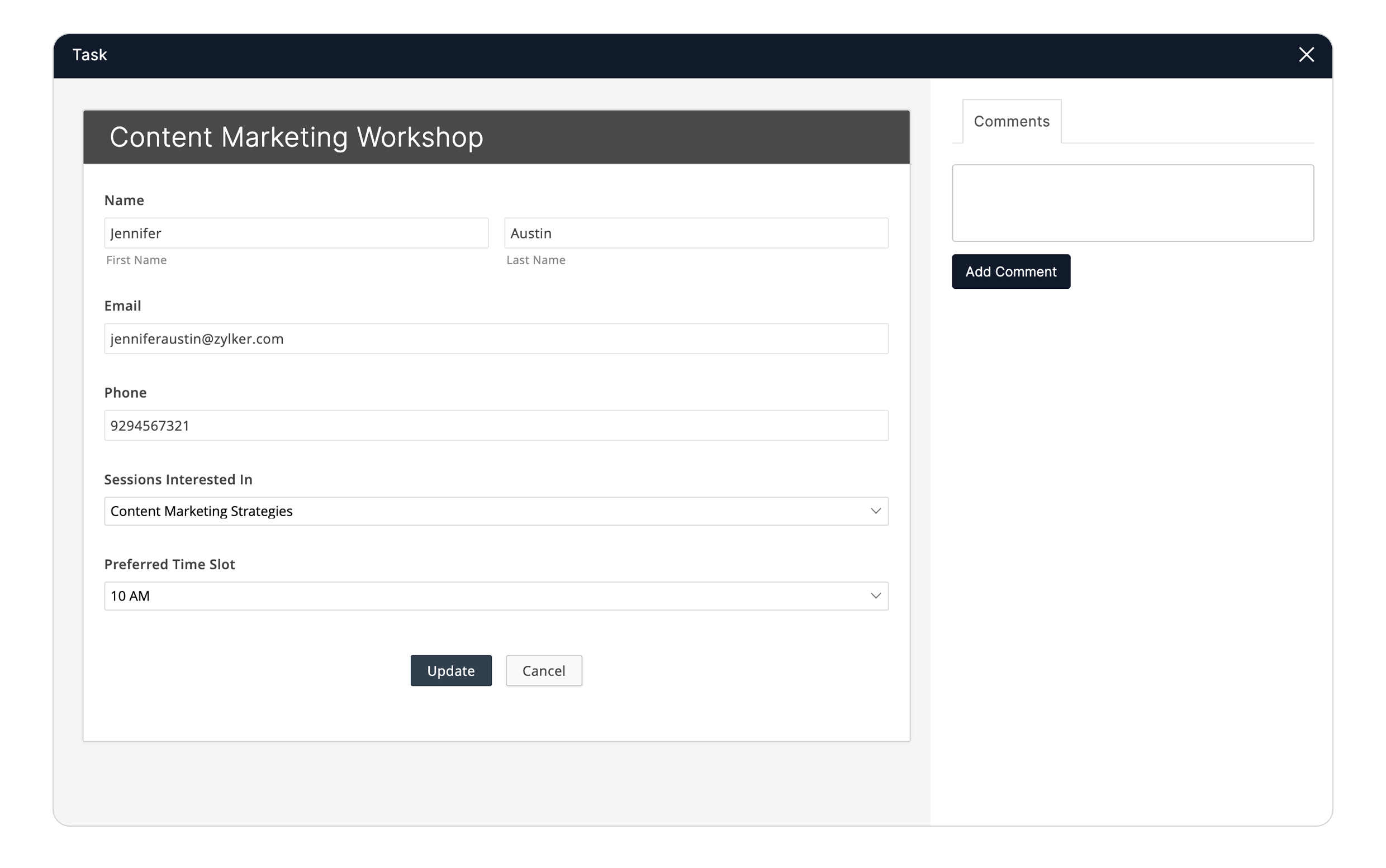Click the Phone number input field

pyautogui.click(x=495, y=426)
